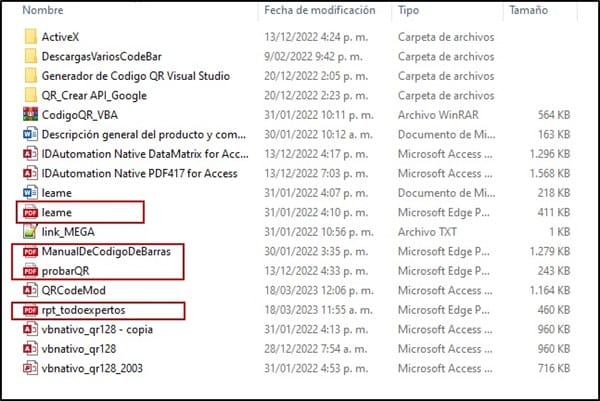
Task: Click the CodigoQR_VBA WinRAR archive icon
Action: point(29,114)
